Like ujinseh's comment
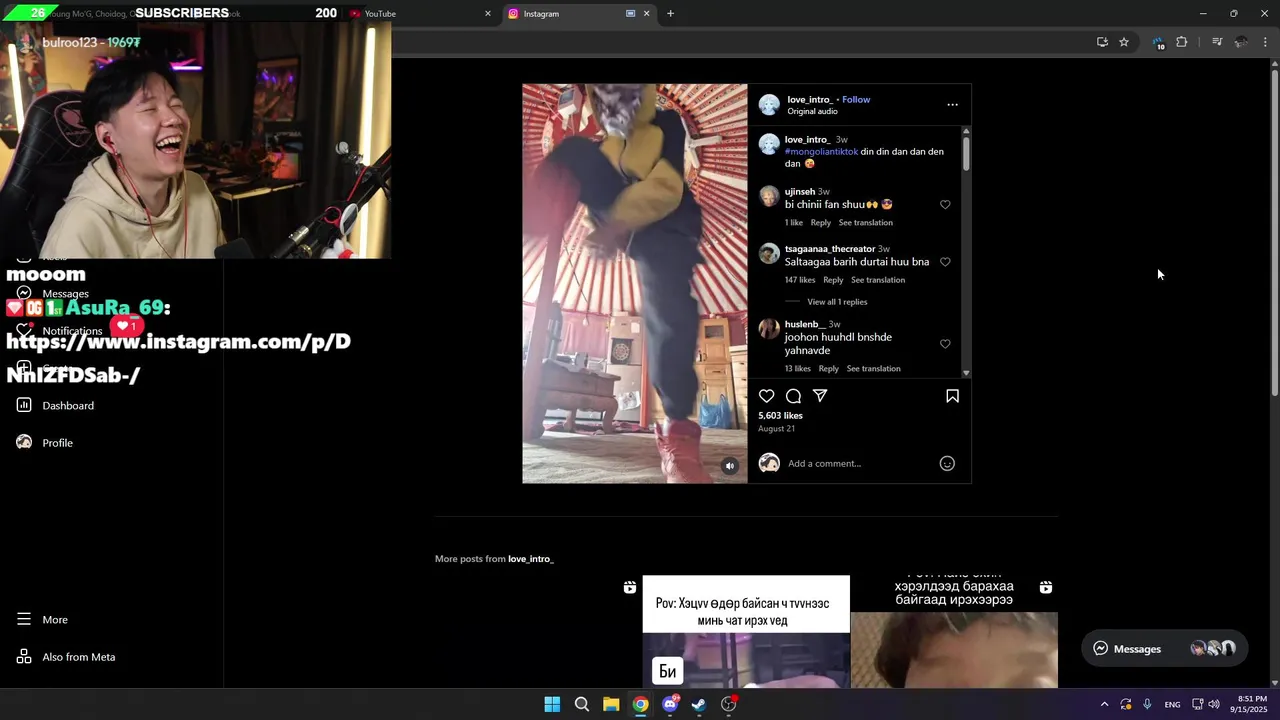 tap(945, 205)
